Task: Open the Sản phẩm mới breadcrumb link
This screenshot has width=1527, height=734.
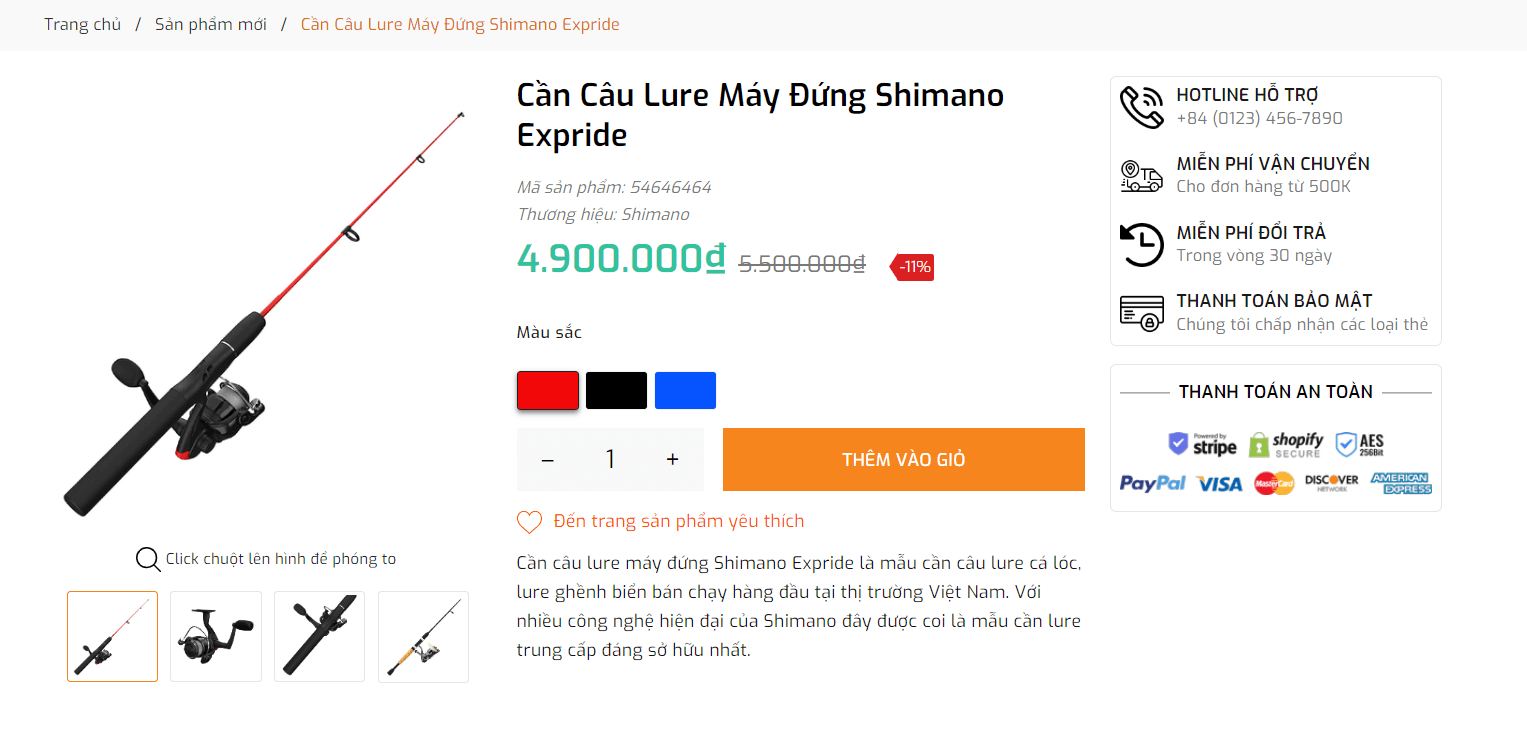Action: pos(210,23)
